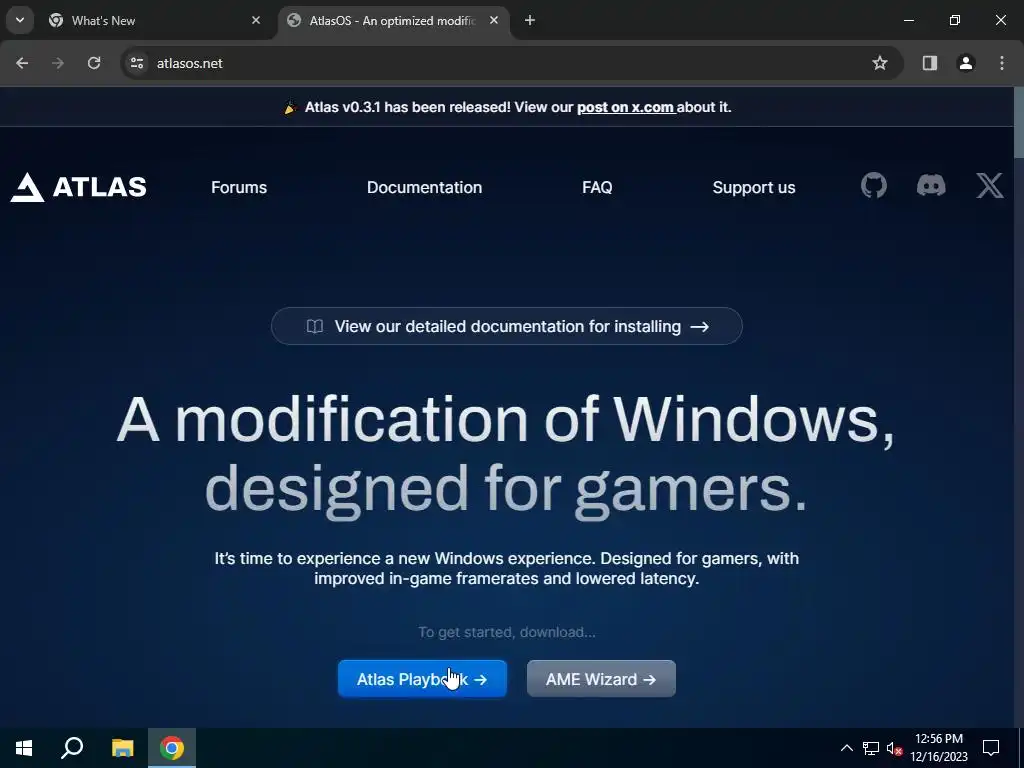Switch to the What's New tab

pyautogui.click(x=155, y=20)
